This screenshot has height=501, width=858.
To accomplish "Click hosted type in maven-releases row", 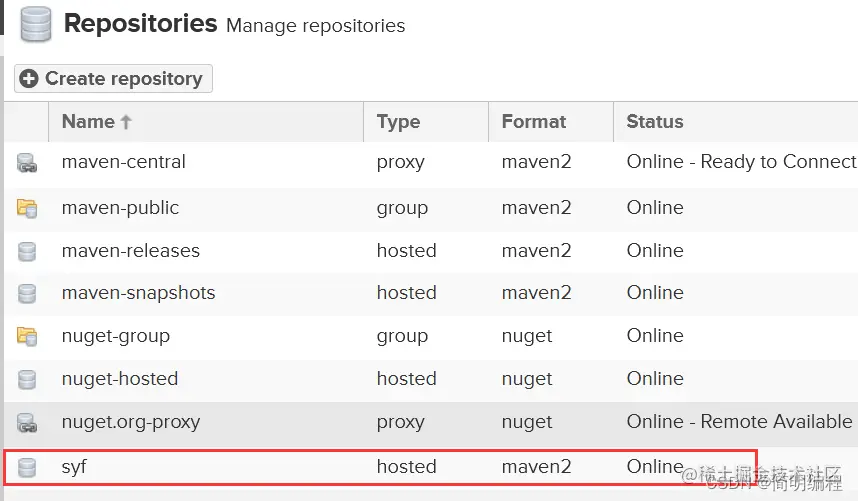I will (x=407, y=250).
